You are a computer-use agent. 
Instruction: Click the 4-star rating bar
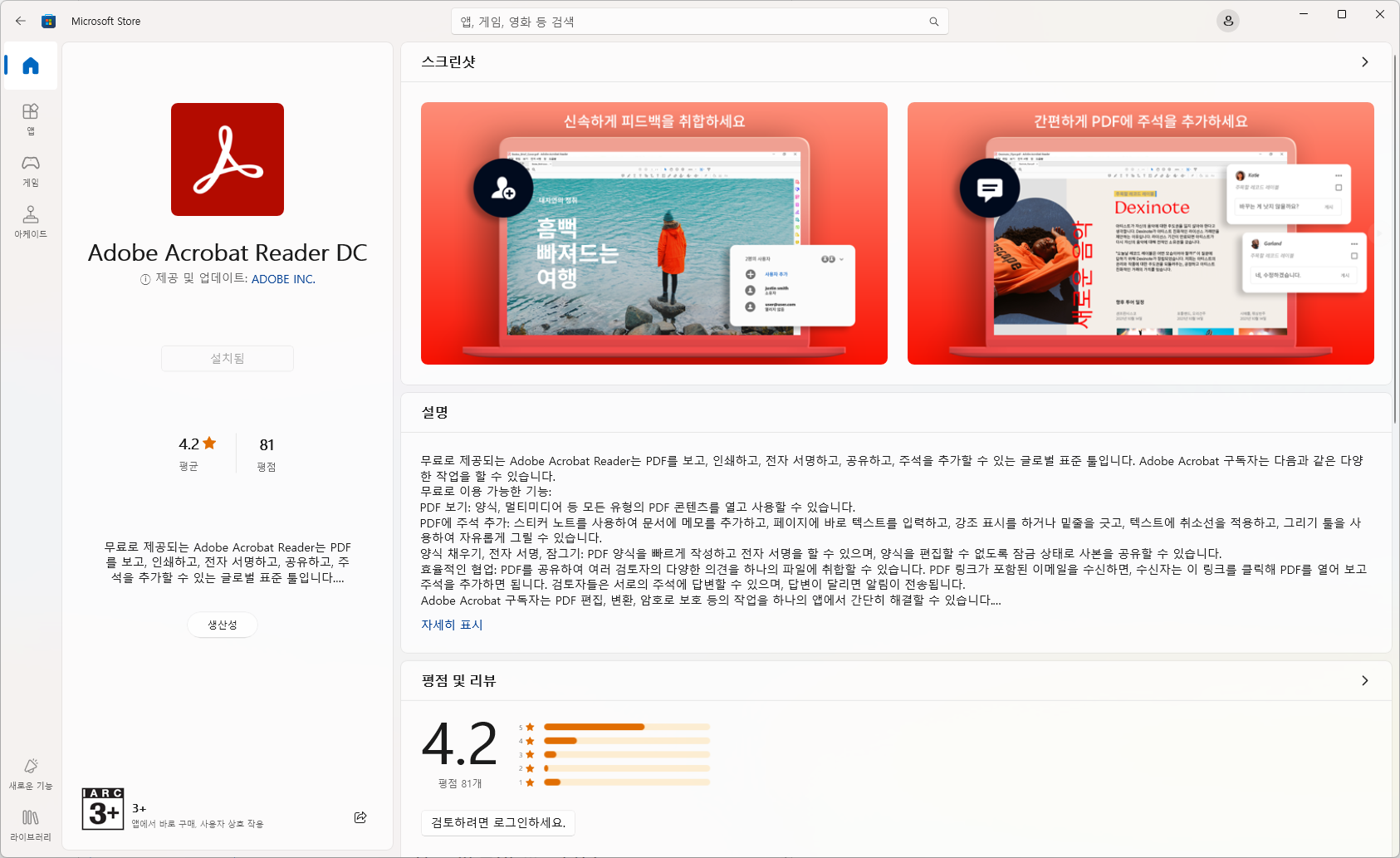tap(627, 741)
